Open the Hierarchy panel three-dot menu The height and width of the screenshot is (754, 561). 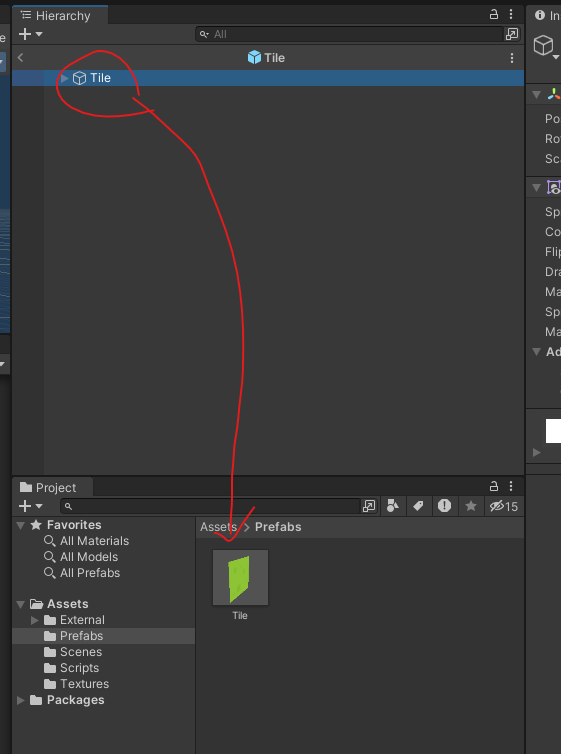[x=511, y=14]
